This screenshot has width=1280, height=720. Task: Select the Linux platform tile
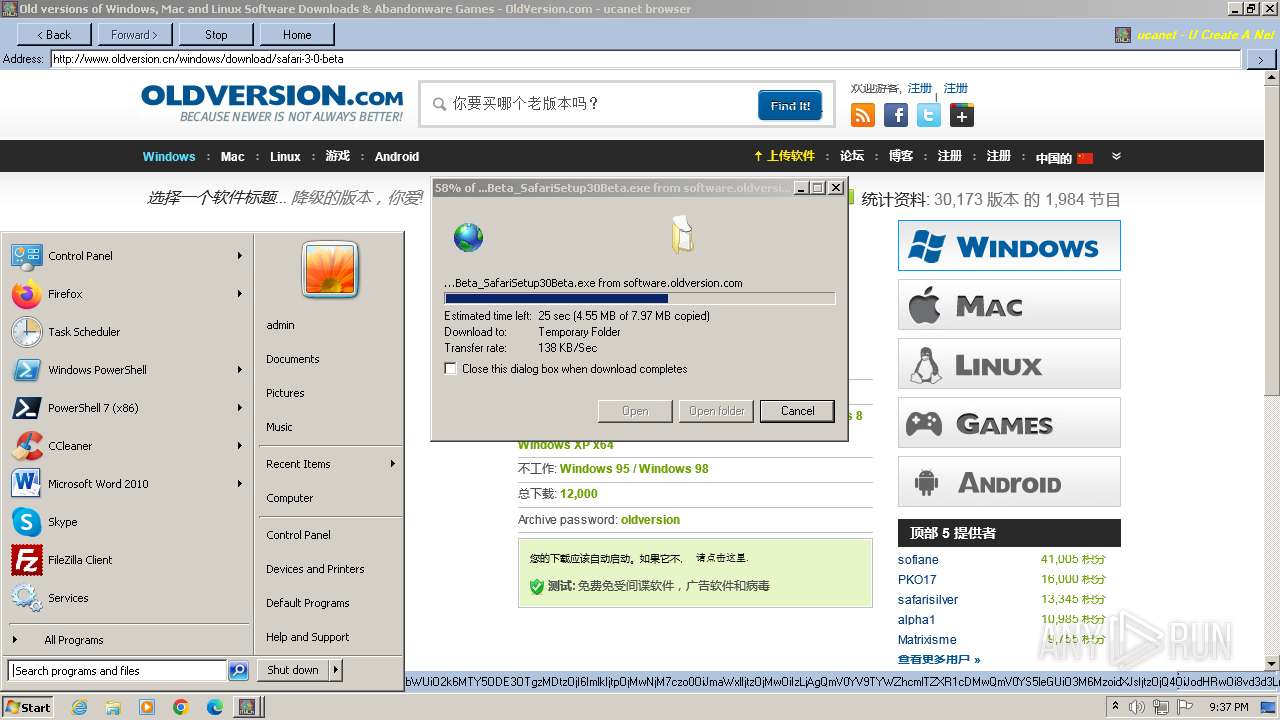(x=1009, y=364)
